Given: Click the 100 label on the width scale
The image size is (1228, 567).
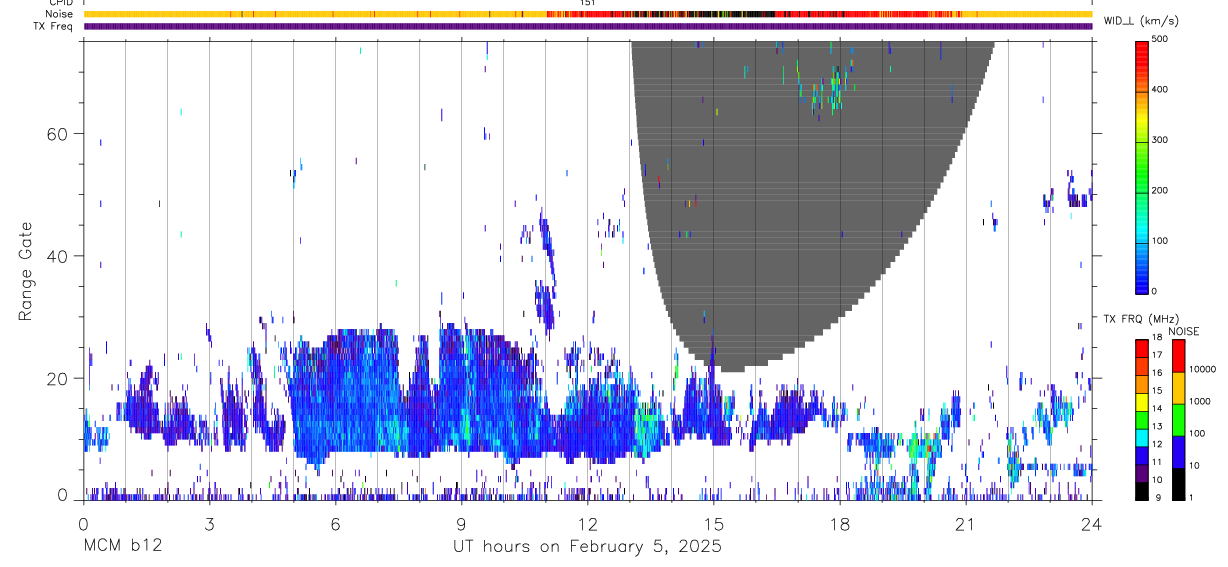Looking at the screenshot, I should tap(1160, 241).
